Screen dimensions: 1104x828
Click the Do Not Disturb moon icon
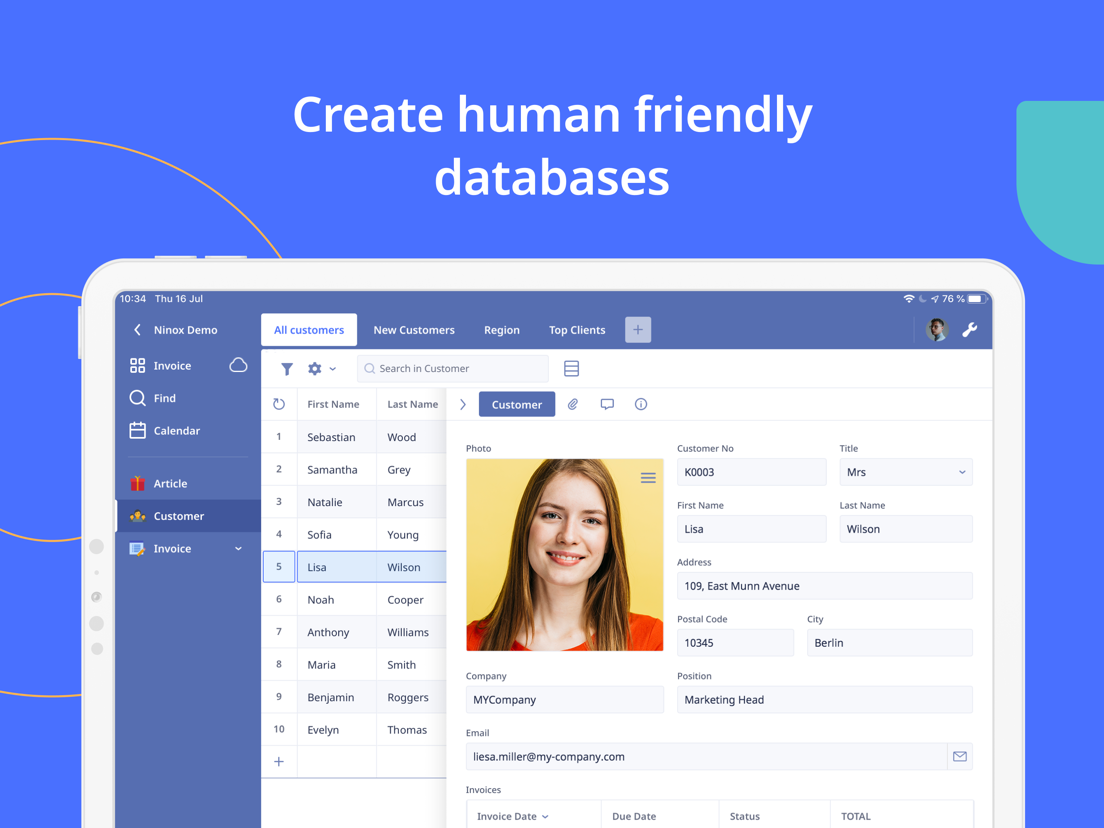coord(922,299)
